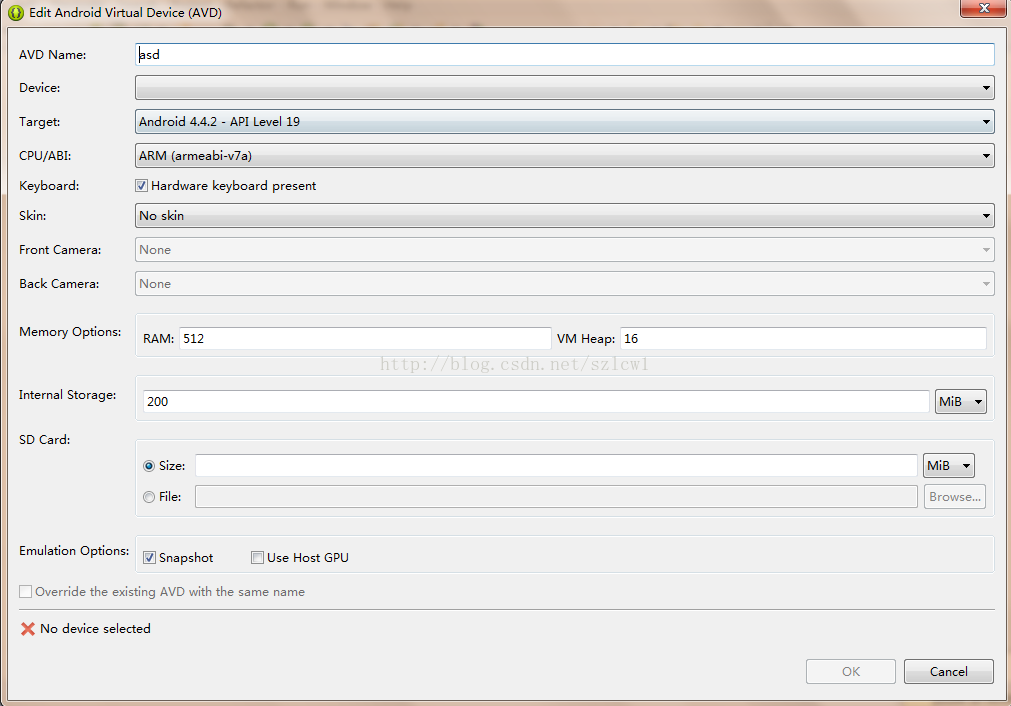Click the Internal Storage label
The height and width of the screenshot is (706, 1011).
[x=68, y=395]
